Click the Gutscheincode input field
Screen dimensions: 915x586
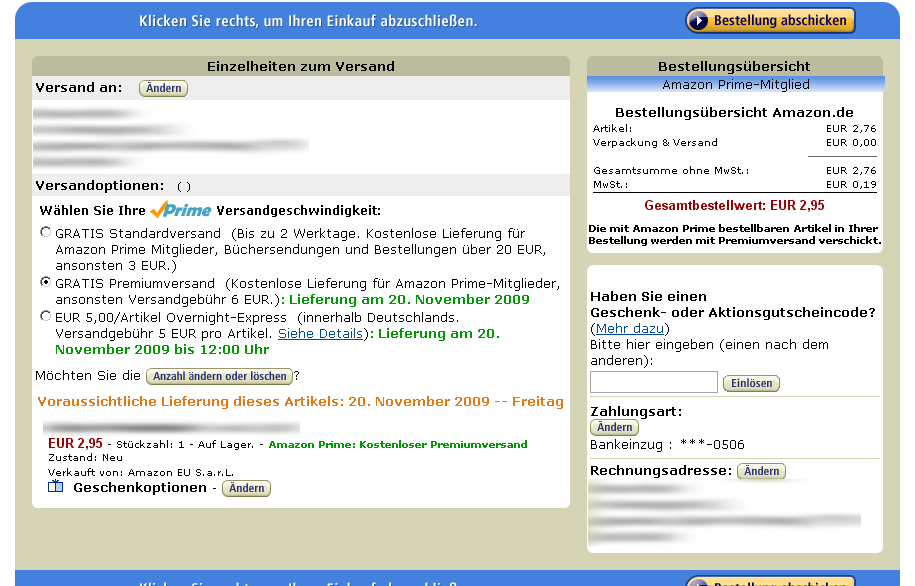click(x=654, y=382)
